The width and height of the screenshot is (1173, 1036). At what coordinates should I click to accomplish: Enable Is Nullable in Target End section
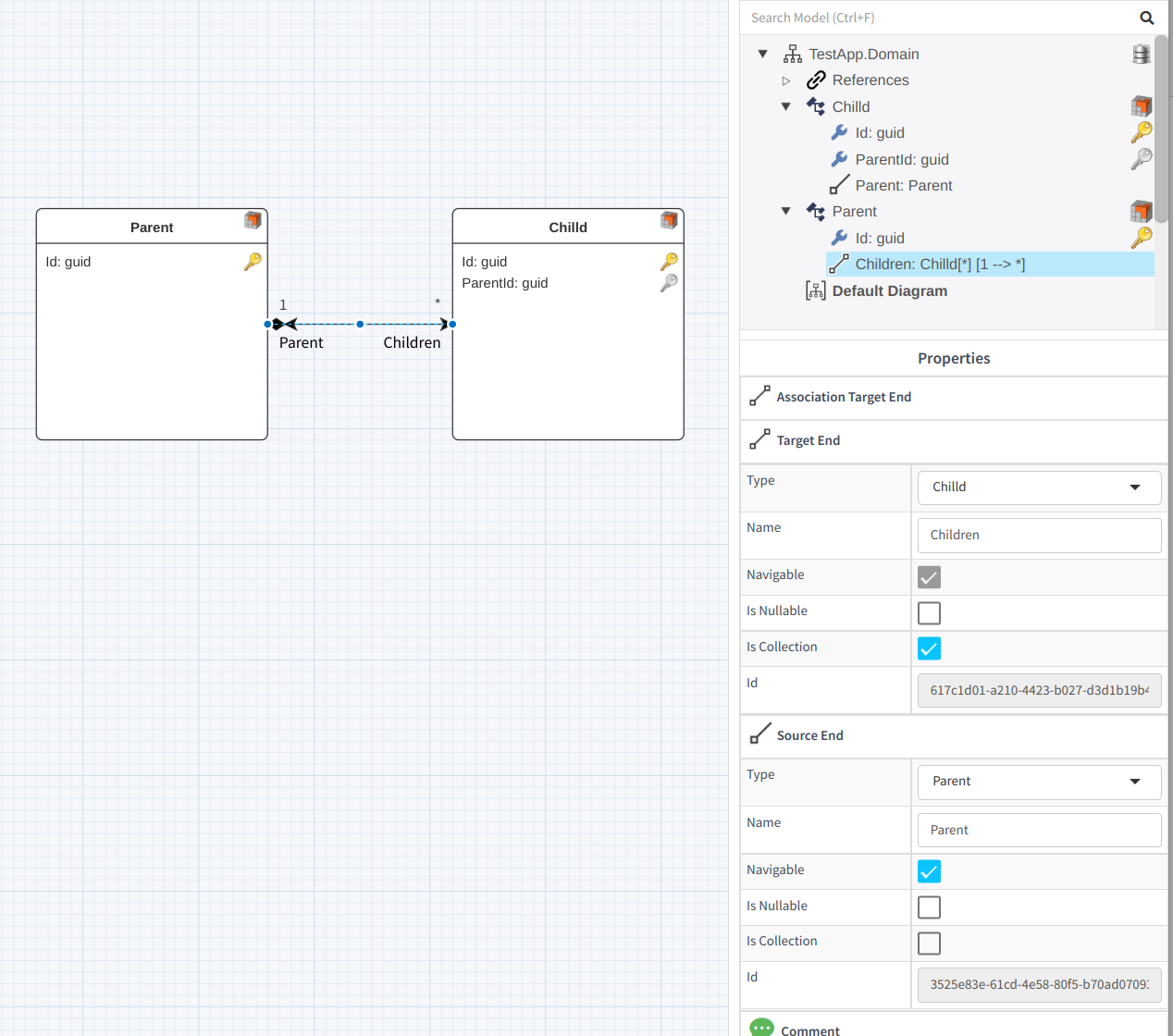click(929, 612)
